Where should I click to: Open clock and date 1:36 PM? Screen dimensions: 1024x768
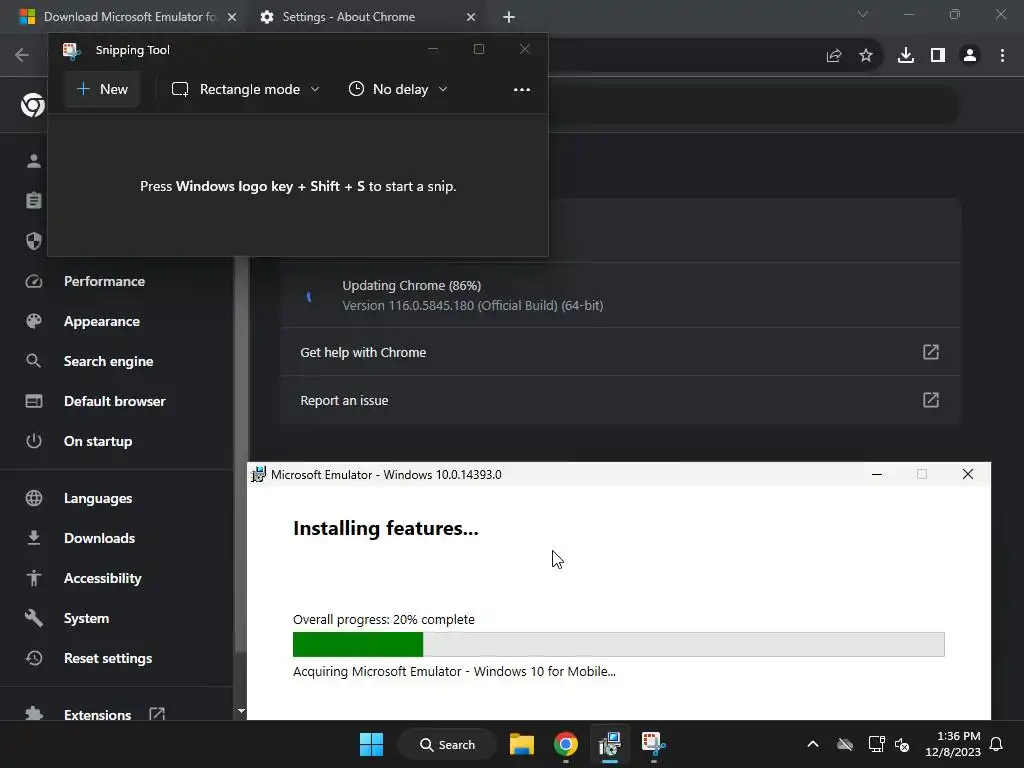(953, 744)
